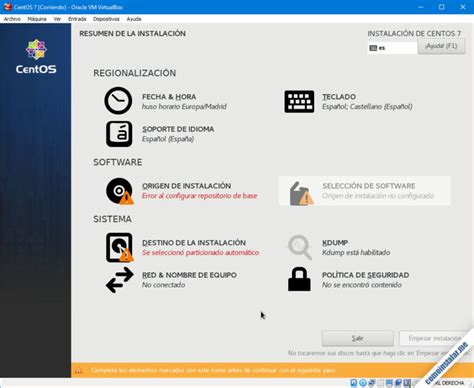Click the Selección de Software package icon

(301, 193)
